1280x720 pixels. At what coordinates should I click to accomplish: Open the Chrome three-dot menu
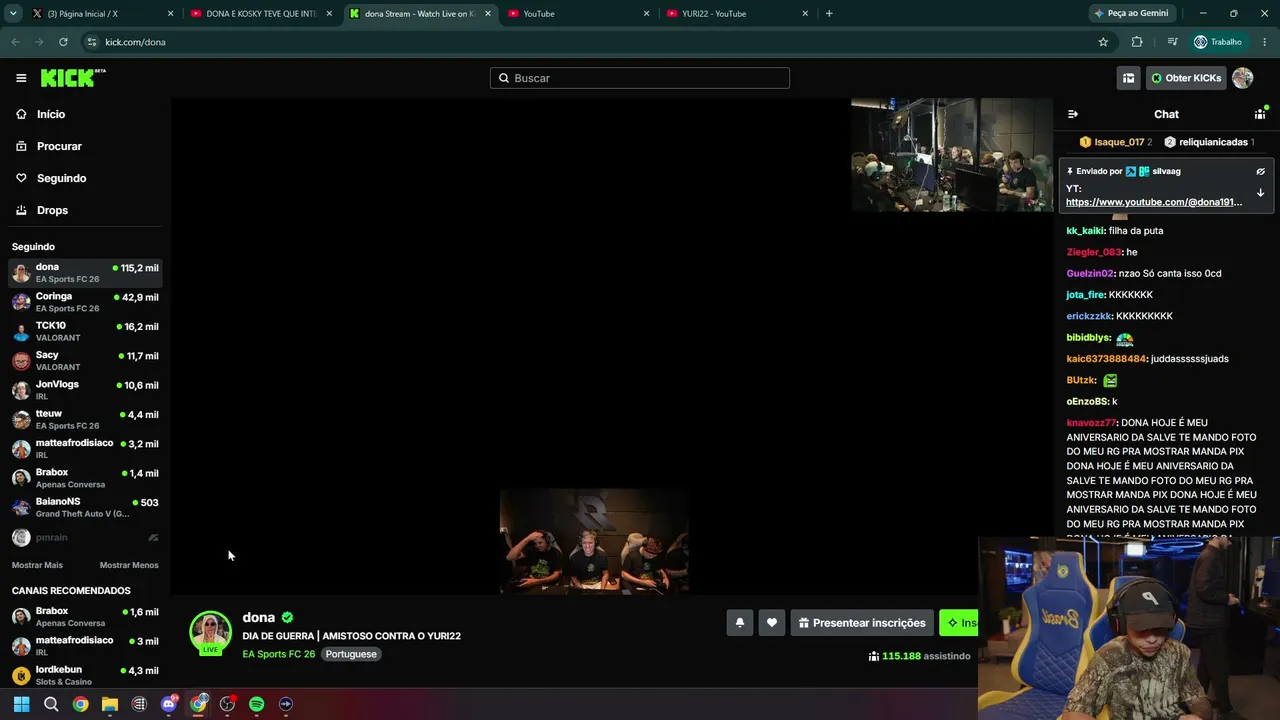coord(1265,42)
